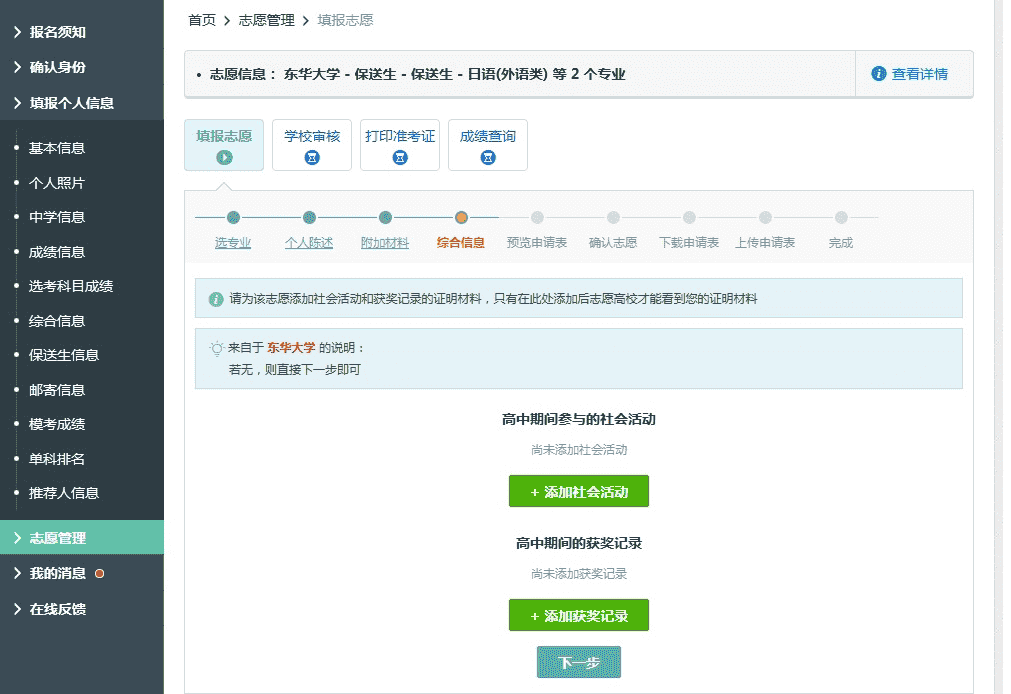The image size is (1011, 694).
Task: Expand the 确认身份 sidebar section
Action: click(58, 67)
